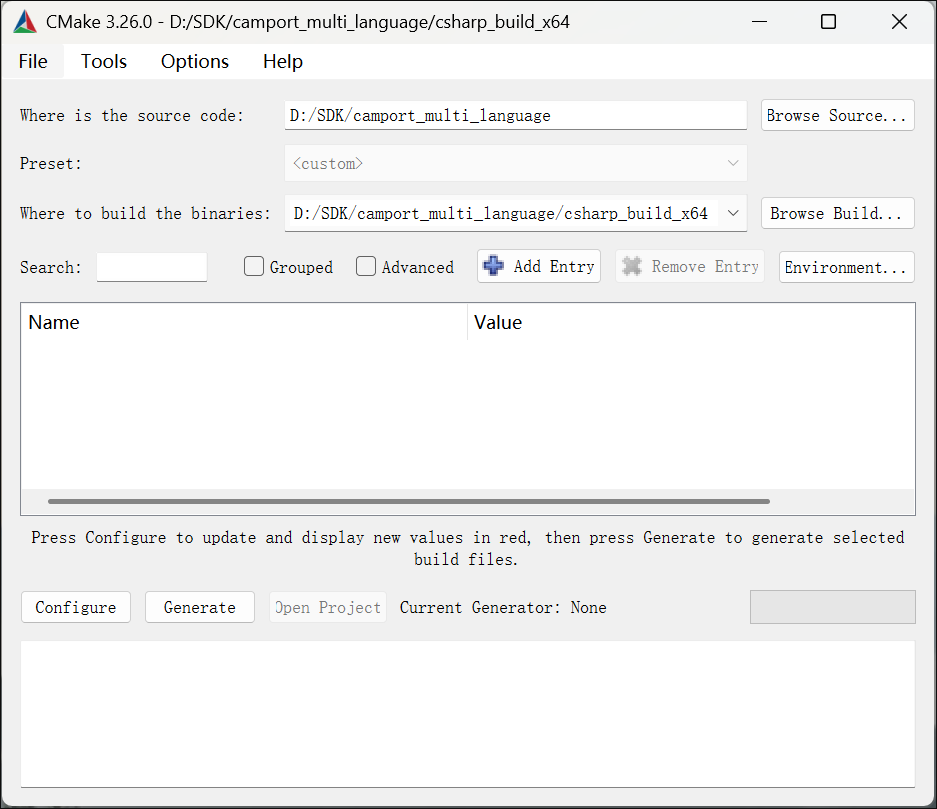The width and height of the screenshot is (937, 809).
Task: Expand the Preset dropdown
Action: [516, 163]
